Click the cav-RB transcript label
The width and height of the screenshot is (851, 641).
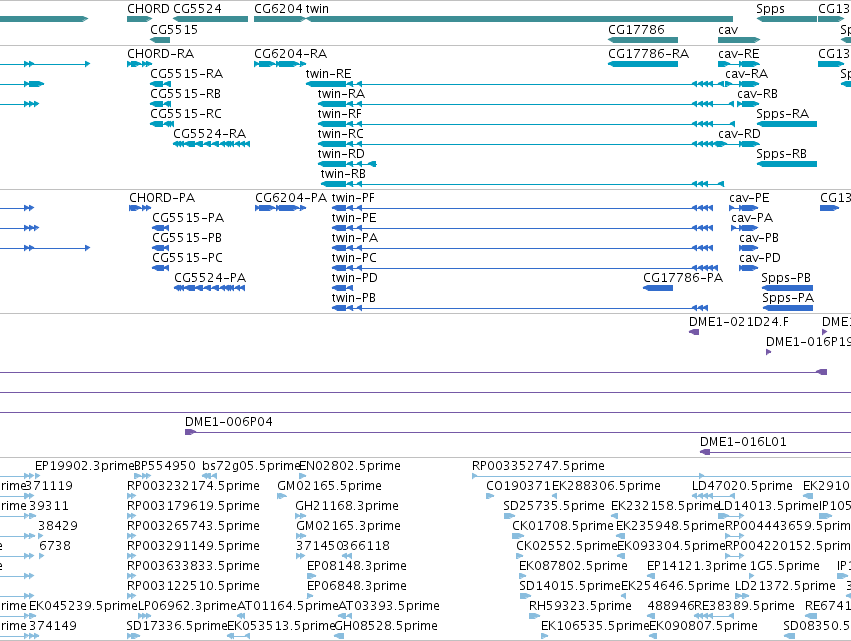tap(757, 94)
